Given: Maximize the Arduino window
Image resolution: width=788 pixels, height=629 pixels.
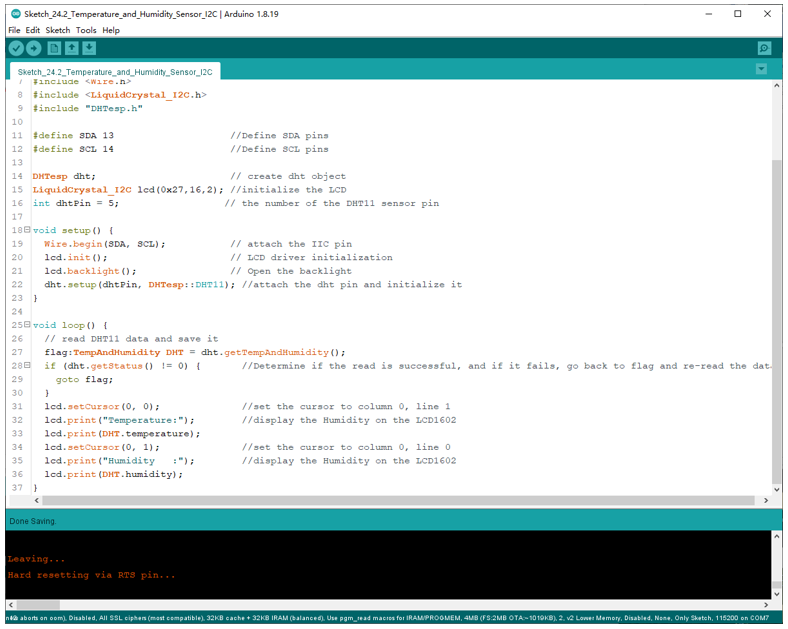Looking at the screenshot, I should 738,14.
